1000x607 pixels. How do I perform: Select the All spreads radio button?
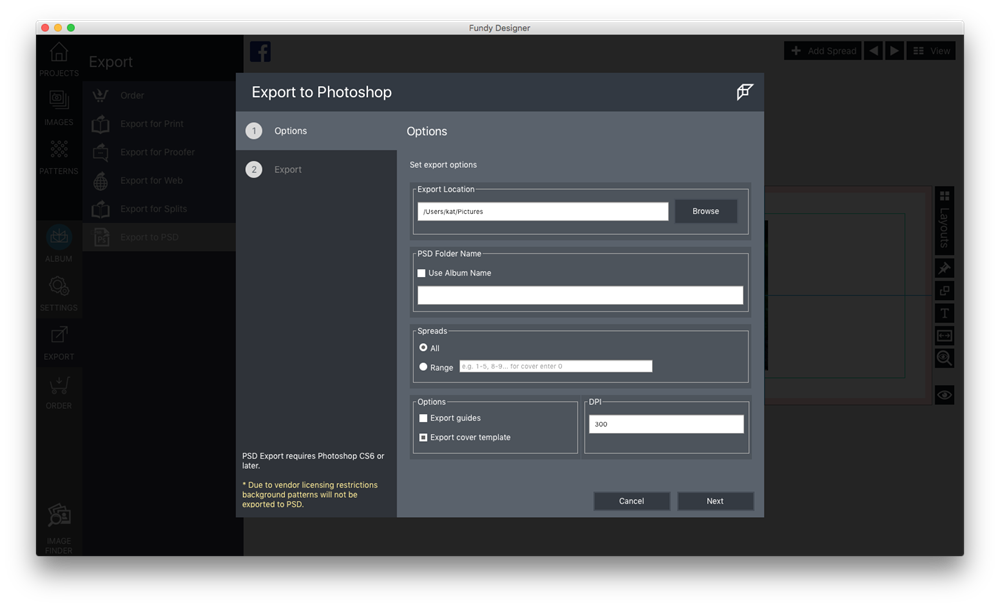(x=423, y=347)
